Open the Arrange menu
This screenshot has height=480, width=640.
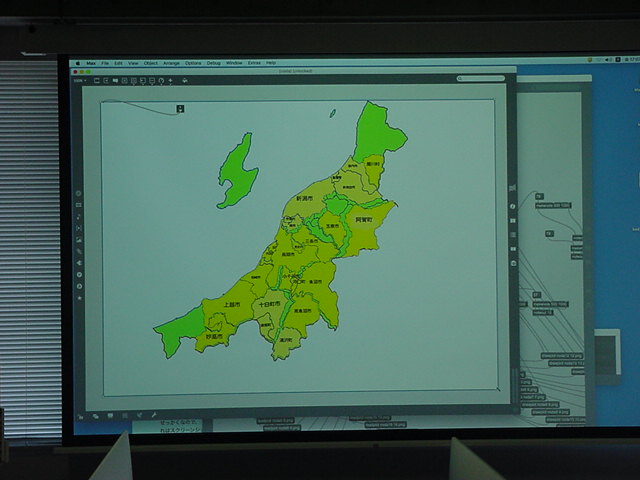click(x=171, y=63)
